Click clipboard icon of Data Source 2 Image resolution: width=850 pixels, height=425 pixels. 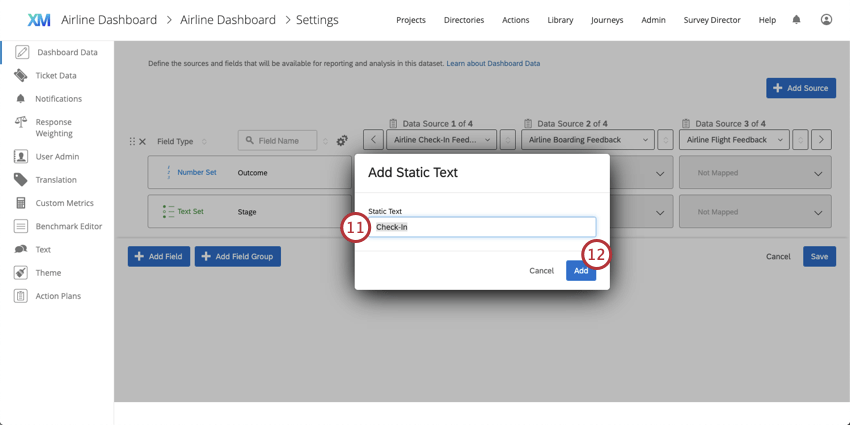click(x=528, y=124)
